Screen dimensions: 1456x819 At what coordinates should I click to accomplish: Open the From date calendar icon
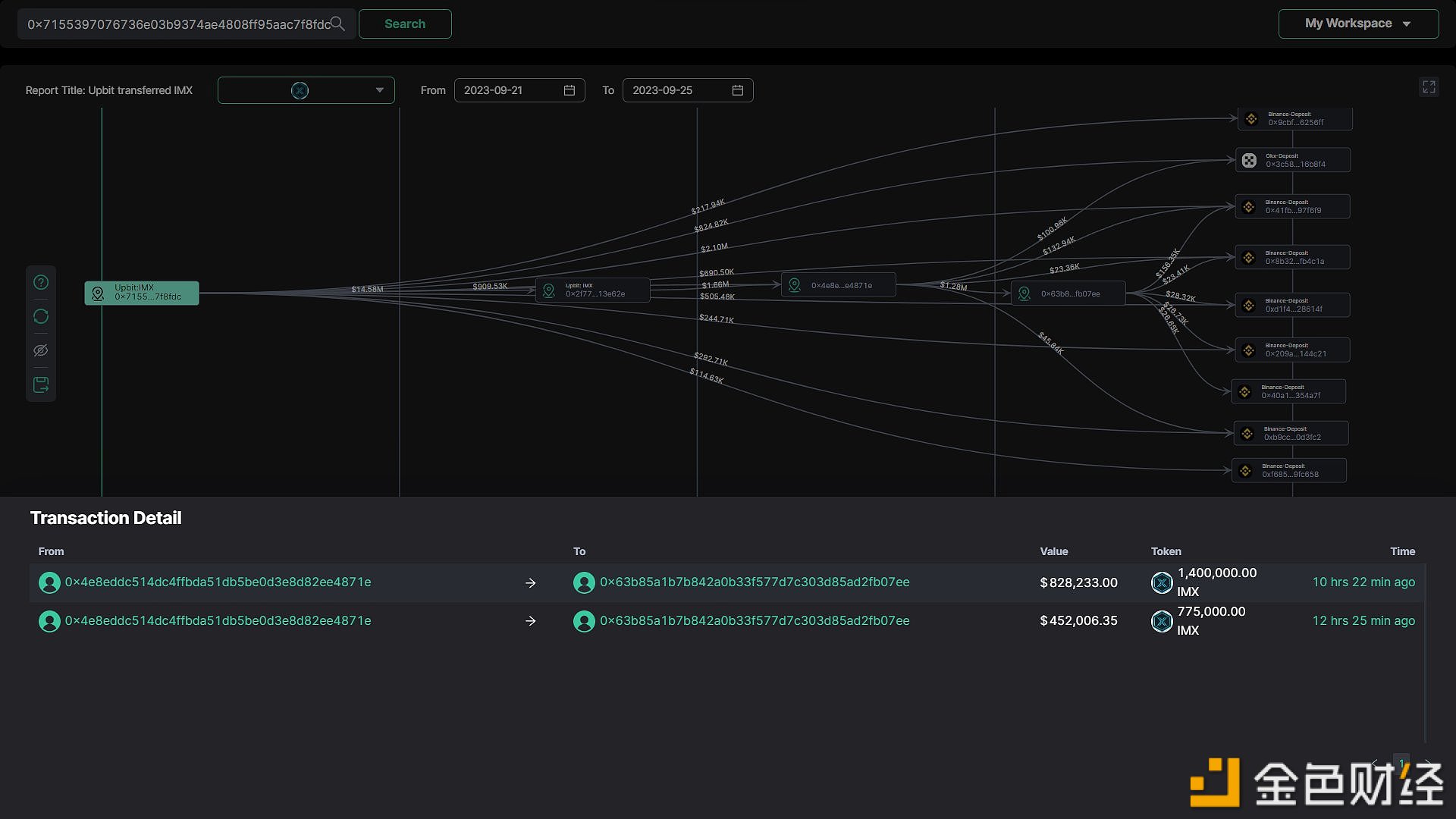(x=570, y=90)
